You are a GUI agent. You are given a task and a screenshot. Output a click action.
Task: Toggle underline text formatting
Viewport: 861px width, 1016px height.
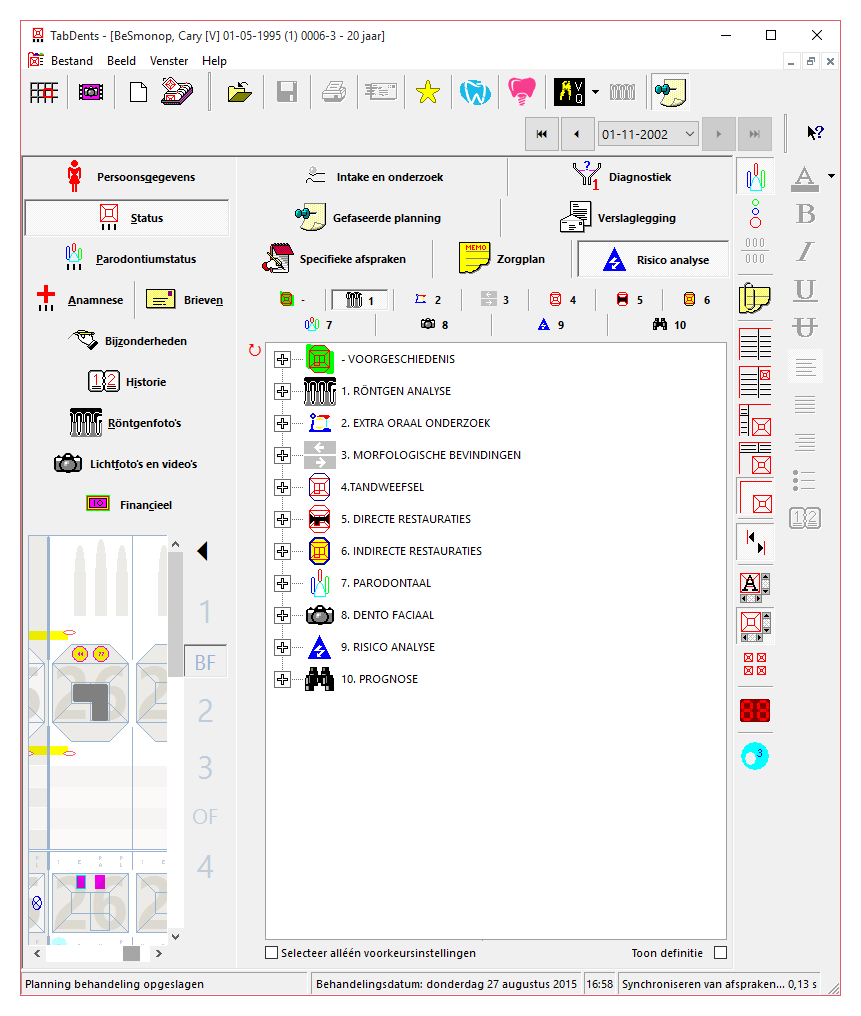coord(805,290)
